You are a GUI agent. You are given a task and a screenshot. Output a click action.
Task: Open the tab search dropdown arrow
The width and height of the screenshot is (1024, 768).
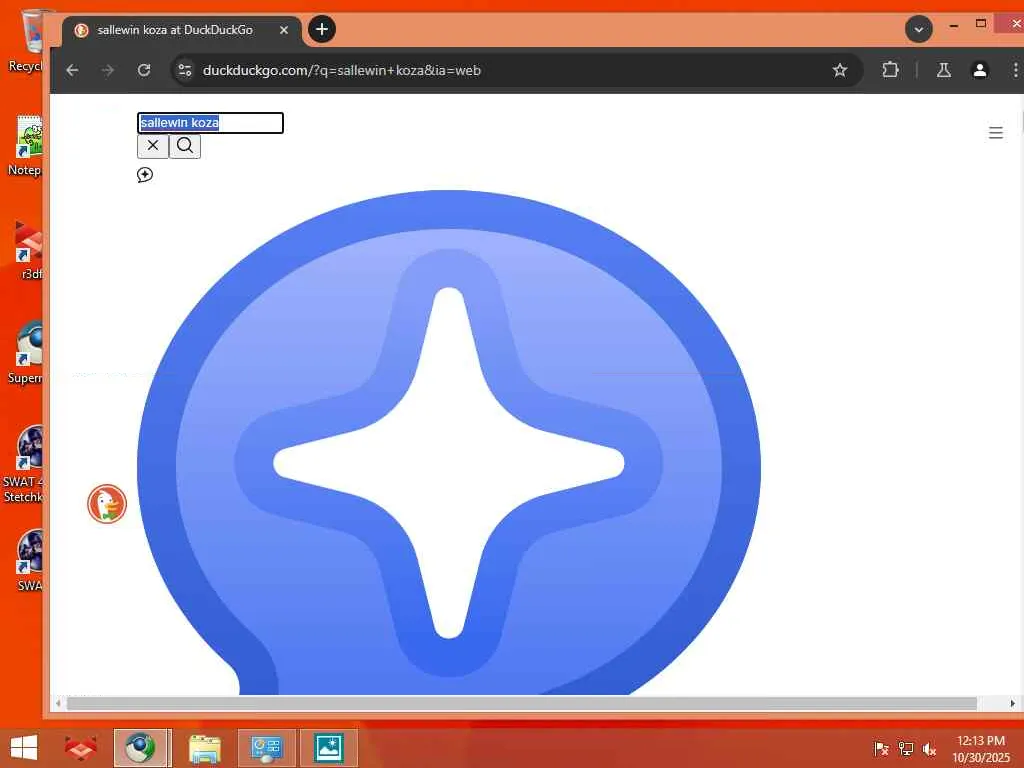pyautogui.click(x=919, y=29)
